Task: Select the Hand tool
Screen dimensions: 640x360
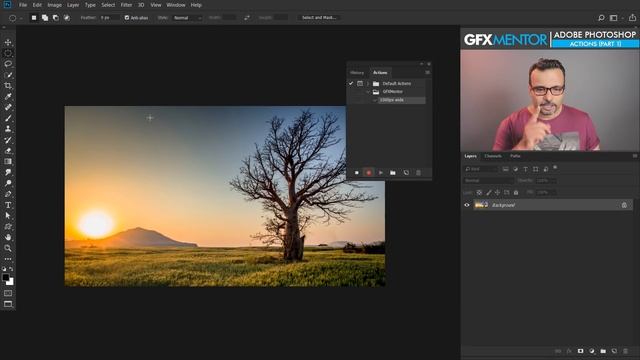Action: click(x=8, y=237)
